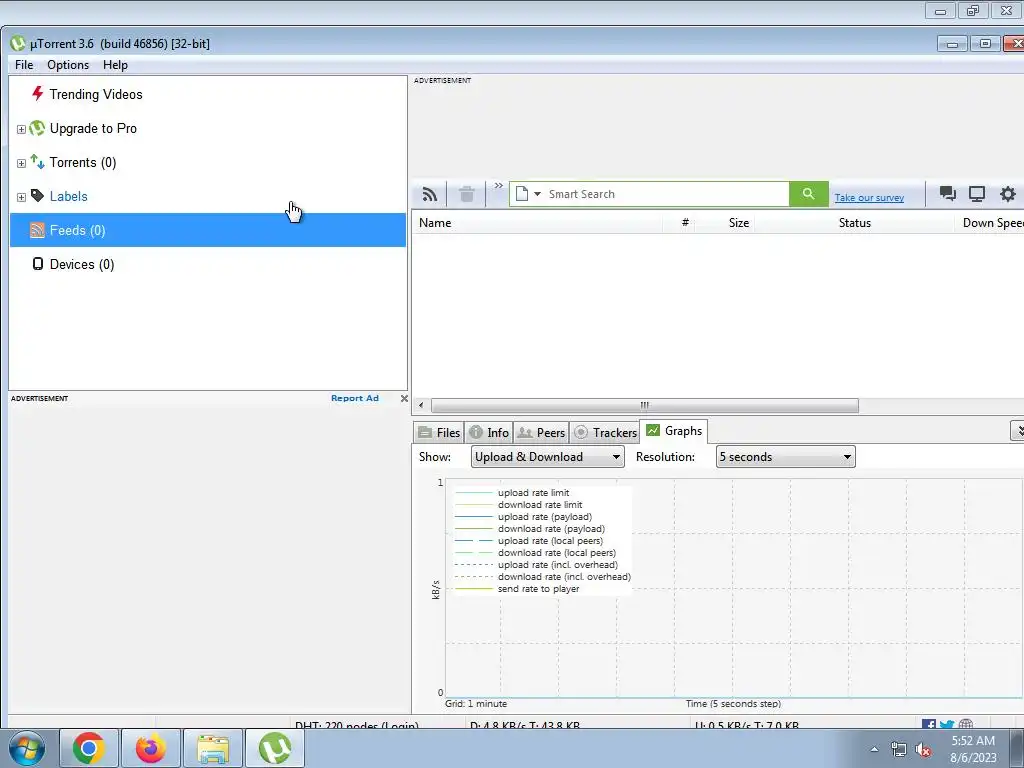Select Feeds (0) in the sidebar
This screenshot has width=1024, height=768.
coord(208,230)
